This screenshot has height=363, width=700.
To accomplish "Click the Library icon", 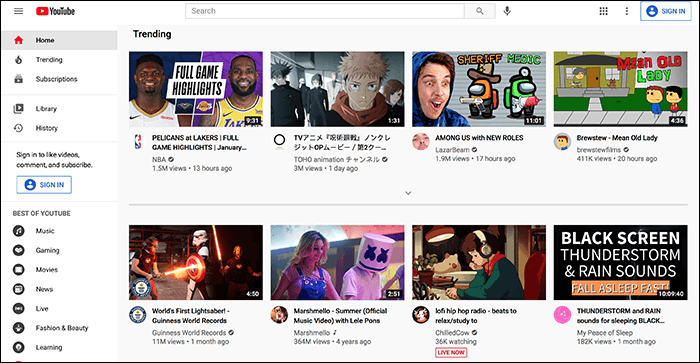I will coord(18,108).
